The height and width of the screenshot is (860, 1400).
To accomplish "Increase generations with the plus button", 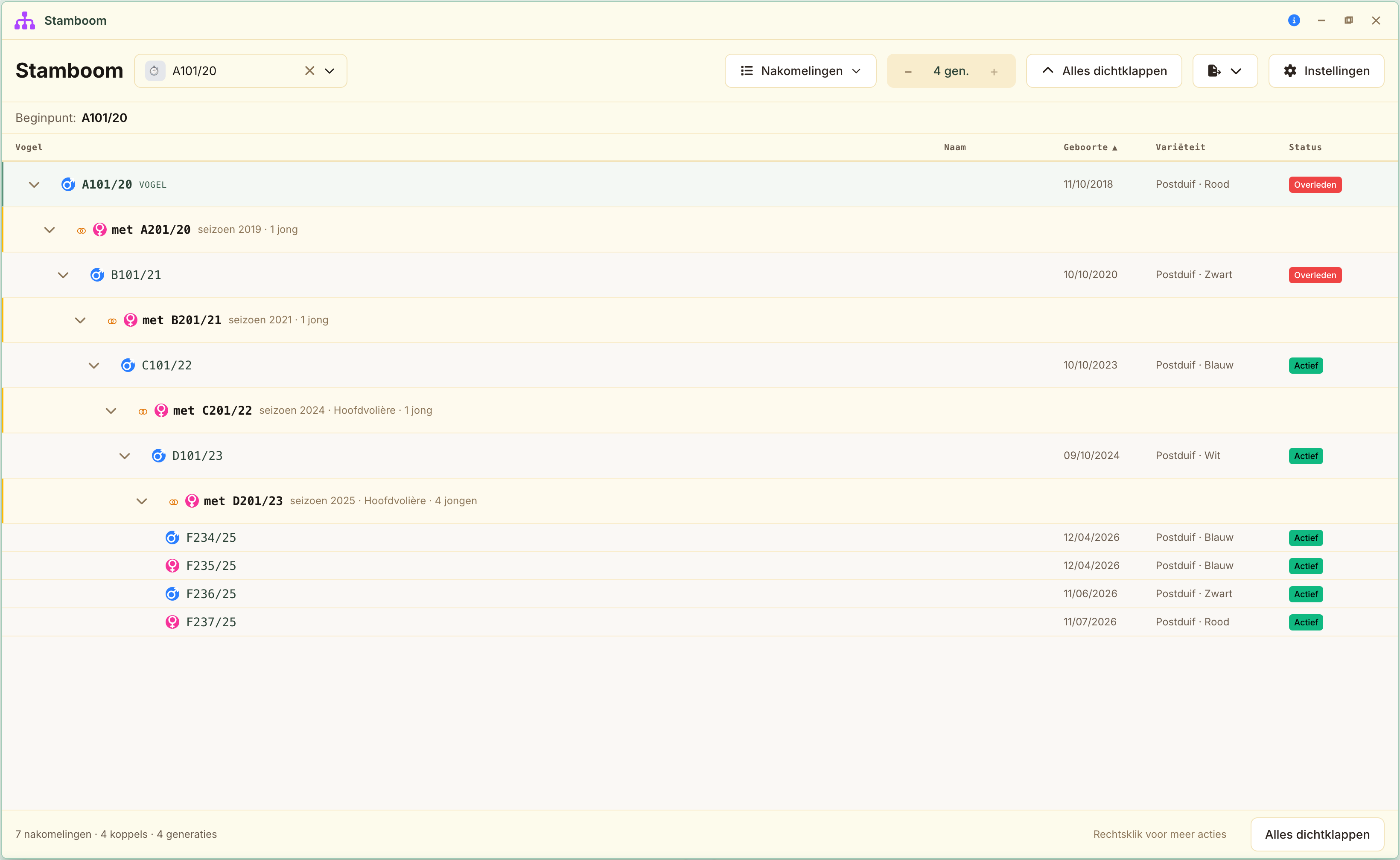I will [x=994, y=72].
